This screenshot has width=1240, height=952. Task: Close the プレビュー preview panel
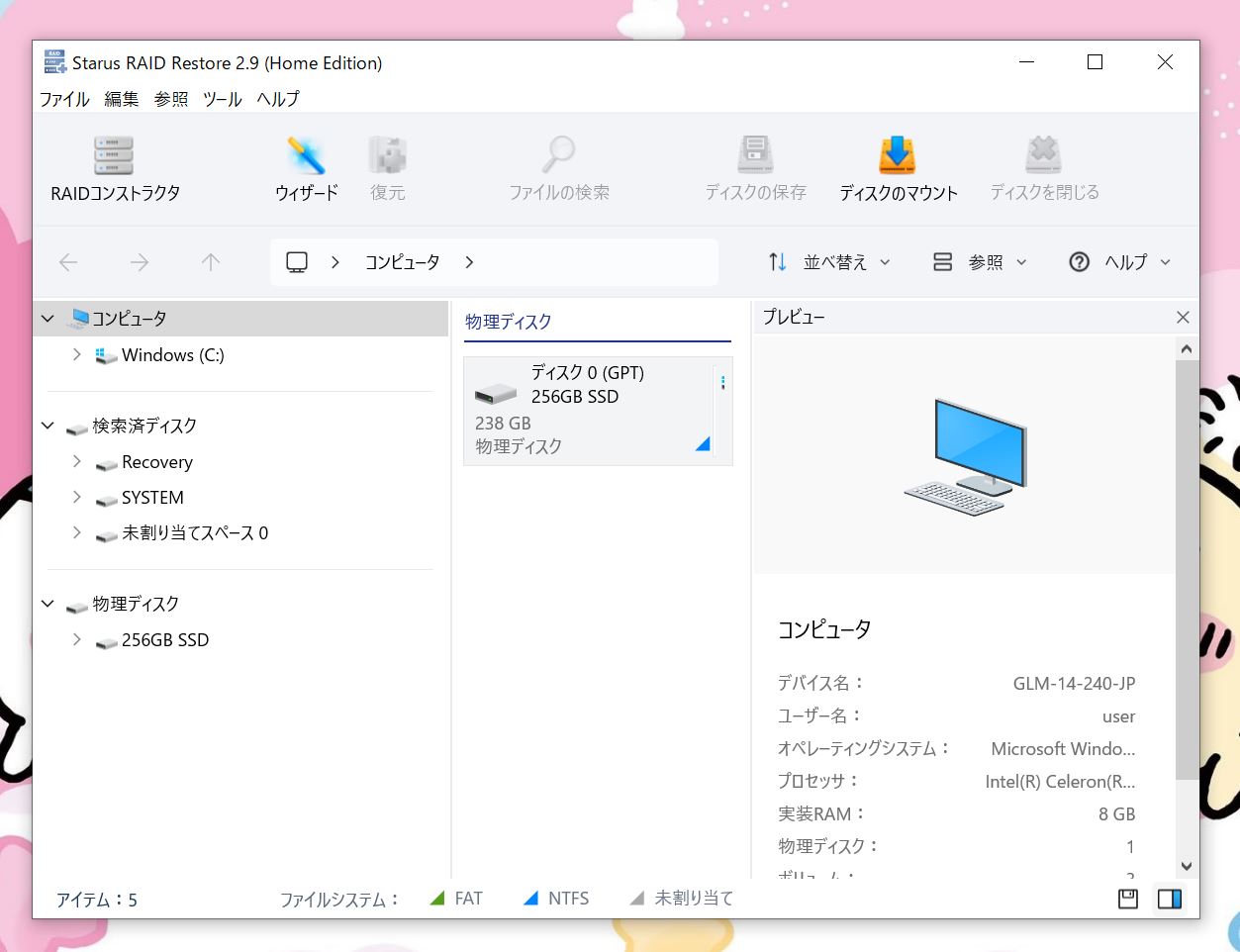(x=1183, y=318)
